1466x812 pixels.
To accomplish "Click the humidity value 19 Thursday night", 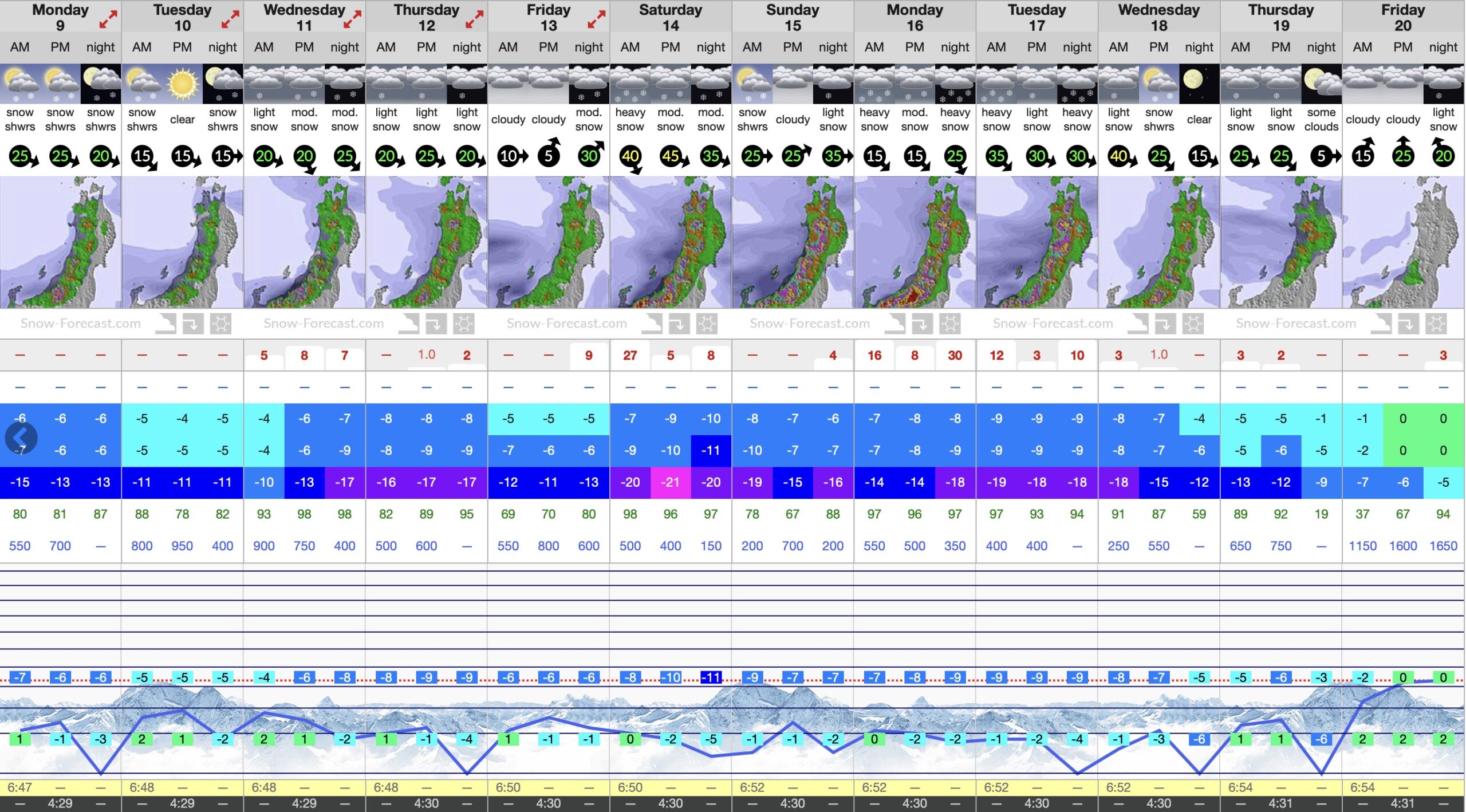I will [1321, 514].
